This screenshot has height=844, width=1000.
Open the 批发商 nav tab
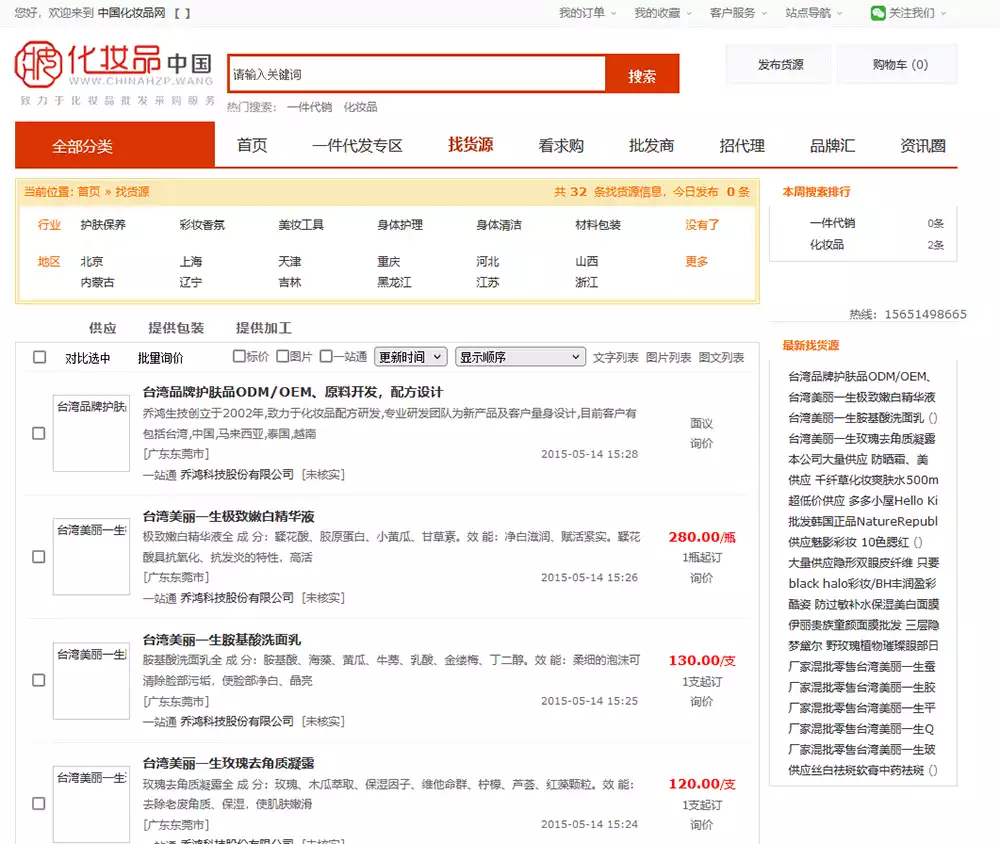tap(651, 145)
